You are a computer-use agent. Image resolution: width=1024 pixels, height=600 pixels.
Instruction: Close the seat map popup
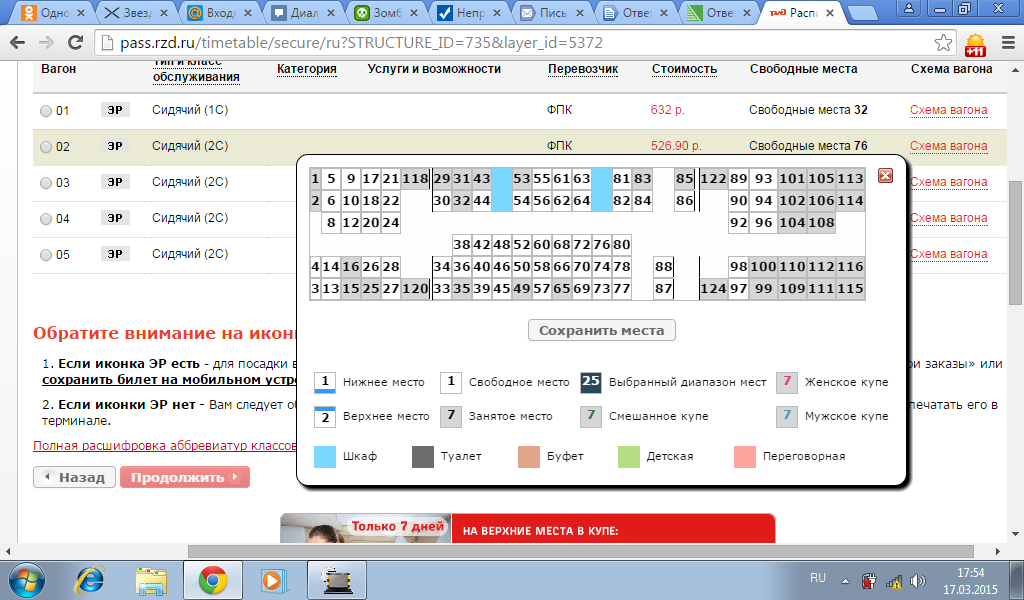884,176
